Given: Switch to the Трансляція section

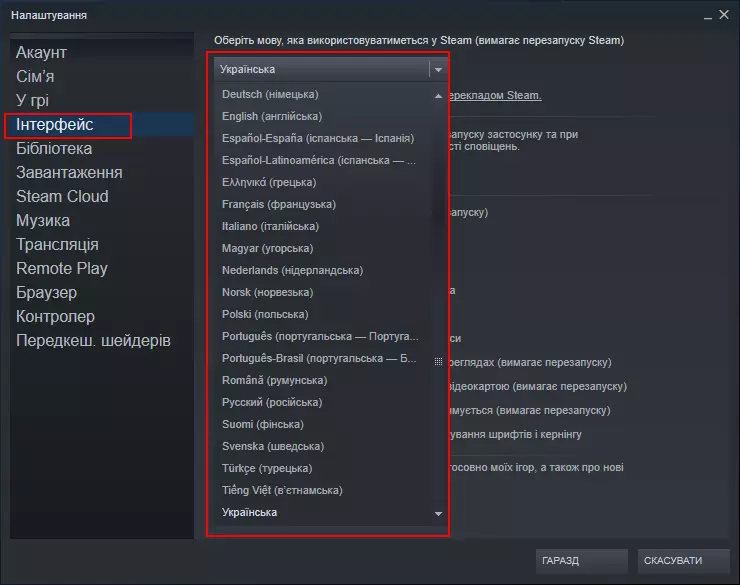Looking at the screenshot, I should (58, 244).
